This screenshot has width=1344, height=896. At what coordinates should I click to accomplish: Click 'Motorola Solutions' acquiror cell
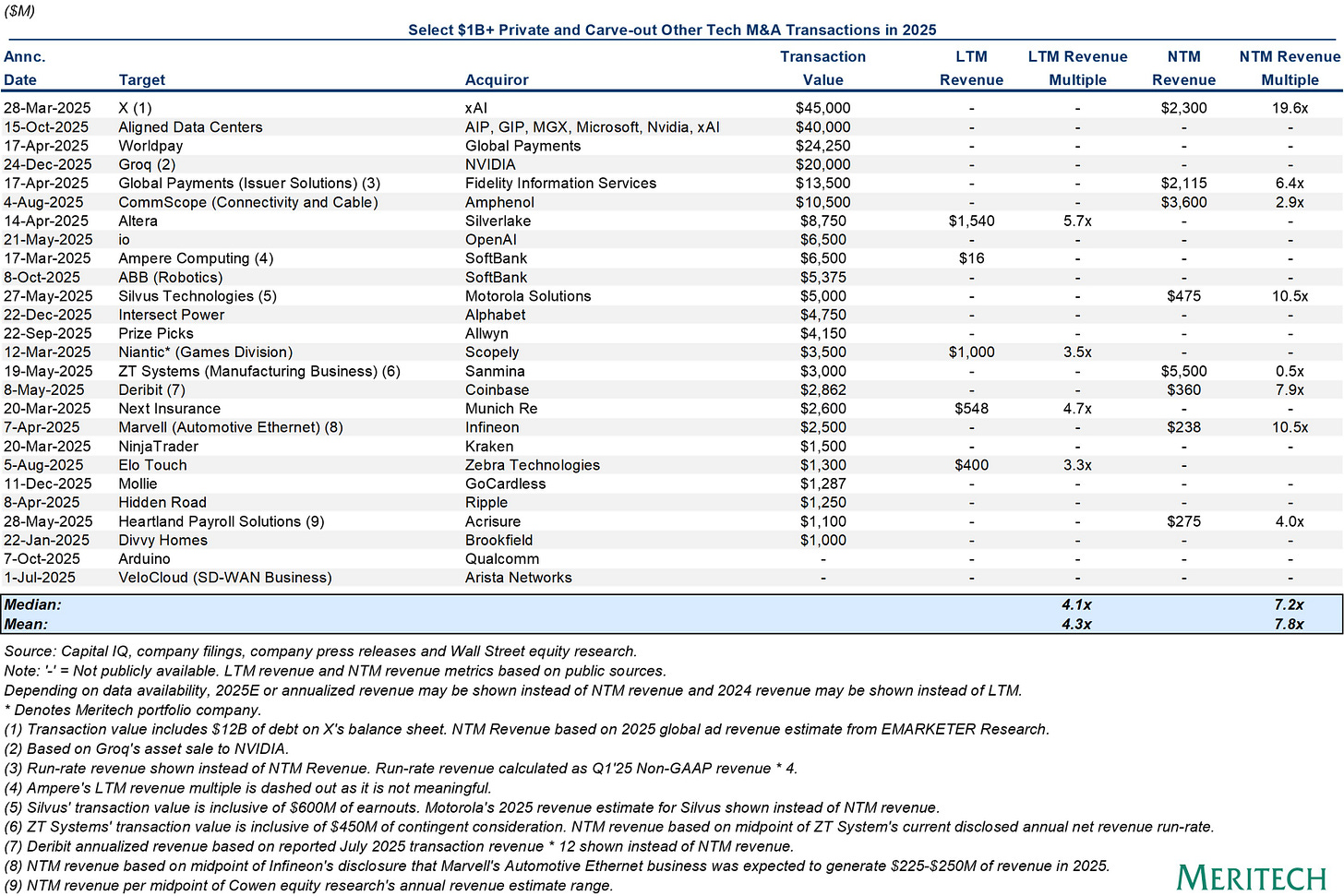click(x=527, y=296)
